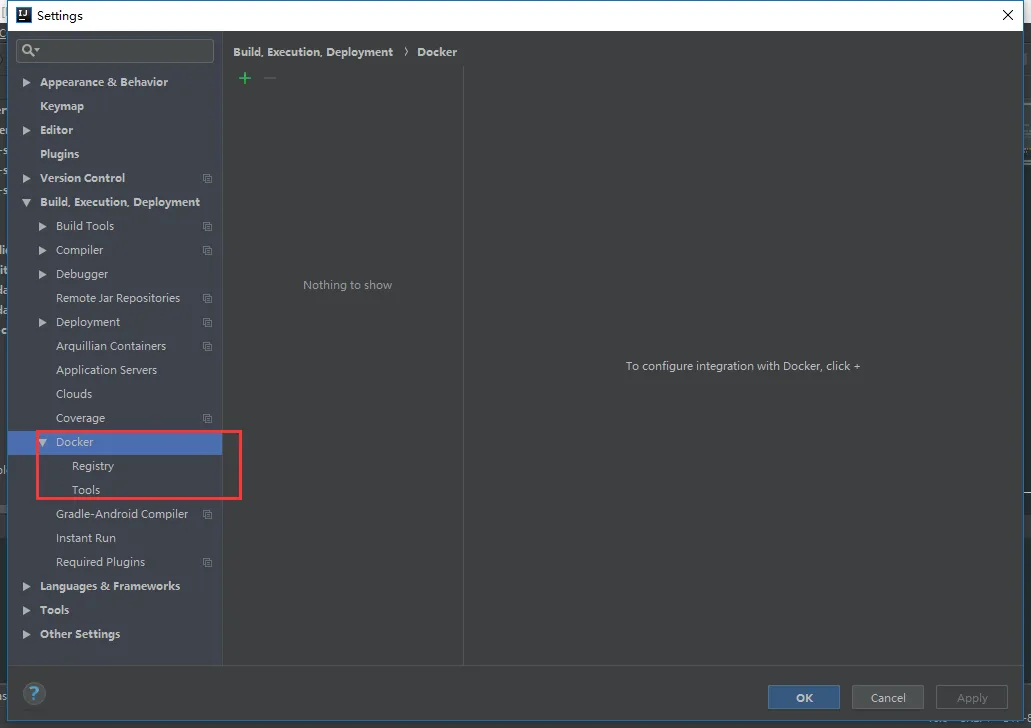
Task: Click the OK button
Action: click(803, 697)
